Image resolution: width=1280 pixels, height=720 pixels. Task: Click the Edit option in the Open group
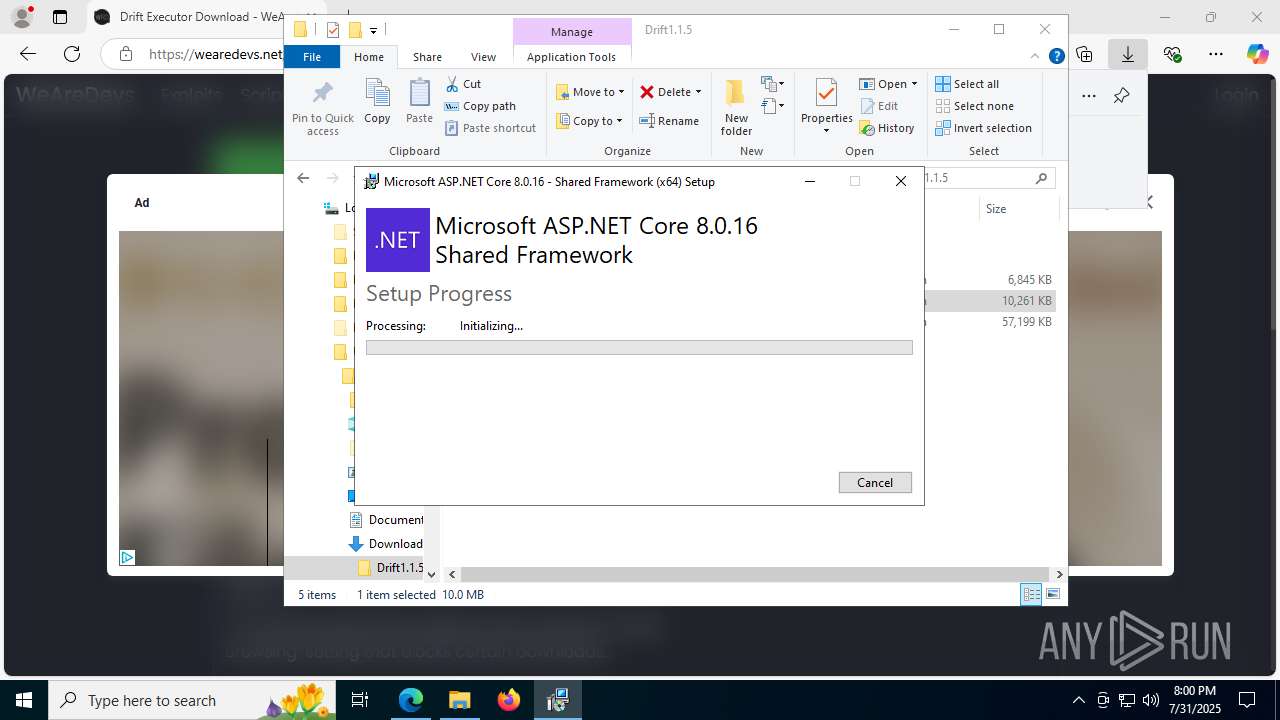click(879, 106)
